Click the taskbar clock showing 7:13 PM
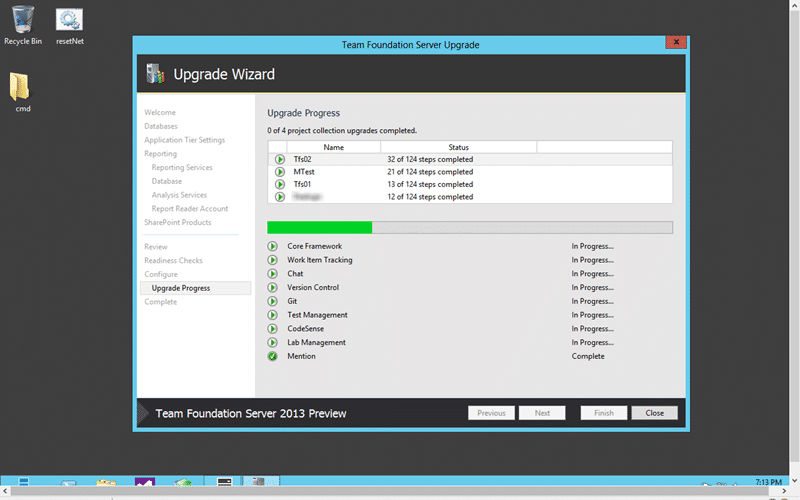The width and height of the screenshot is (800, 500). pyautogui.click(x=768, y=482)
